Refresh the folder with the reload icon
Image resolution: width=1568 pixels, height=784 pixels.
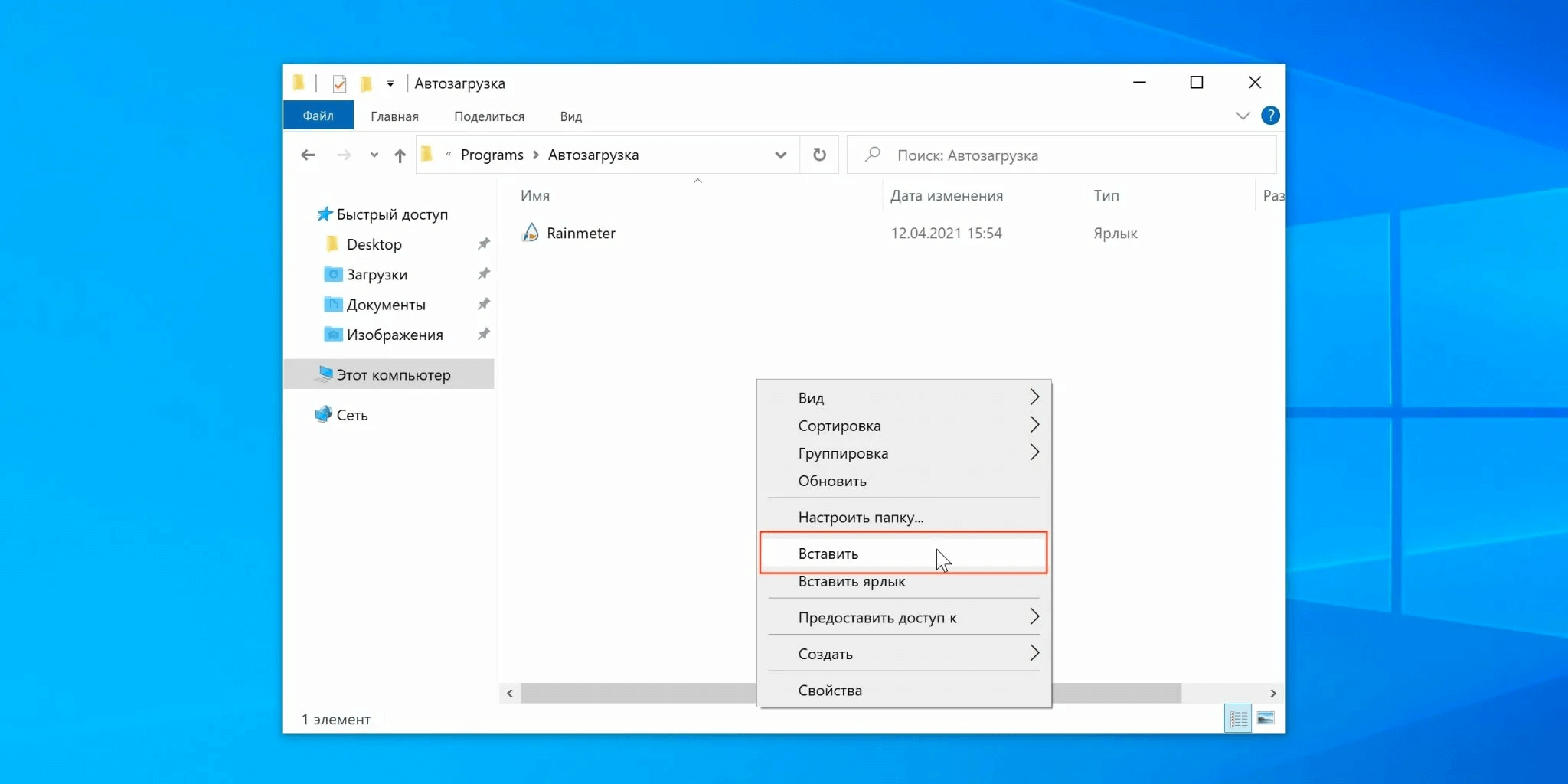pyautogui.click(x=819, y=155)
